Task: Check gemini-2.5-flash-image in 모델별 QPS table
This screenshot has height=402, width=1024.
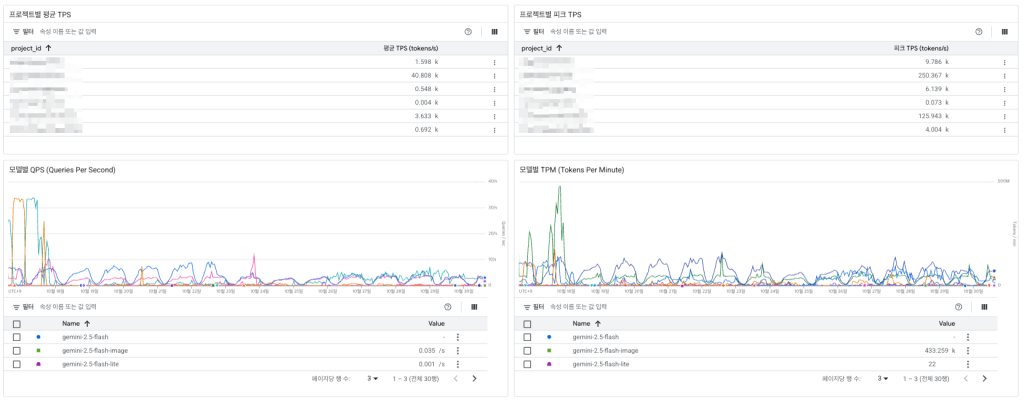Action: tap(17, 350)
